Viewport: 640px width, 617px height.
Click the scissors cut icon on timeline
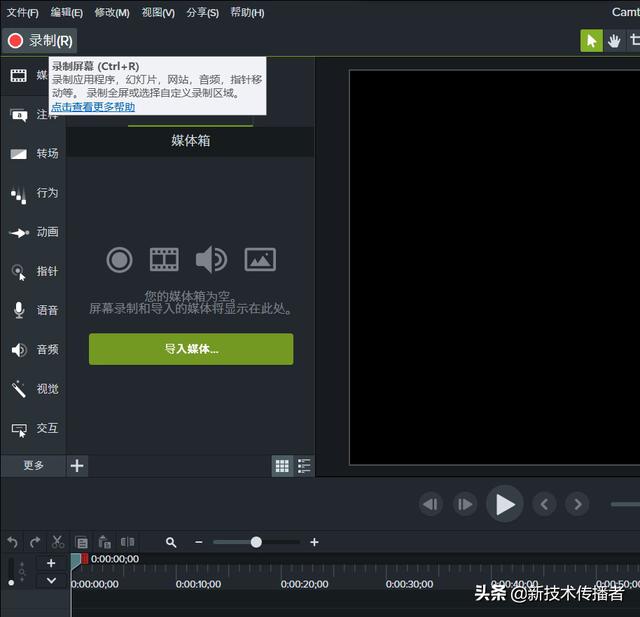point(58,542)
